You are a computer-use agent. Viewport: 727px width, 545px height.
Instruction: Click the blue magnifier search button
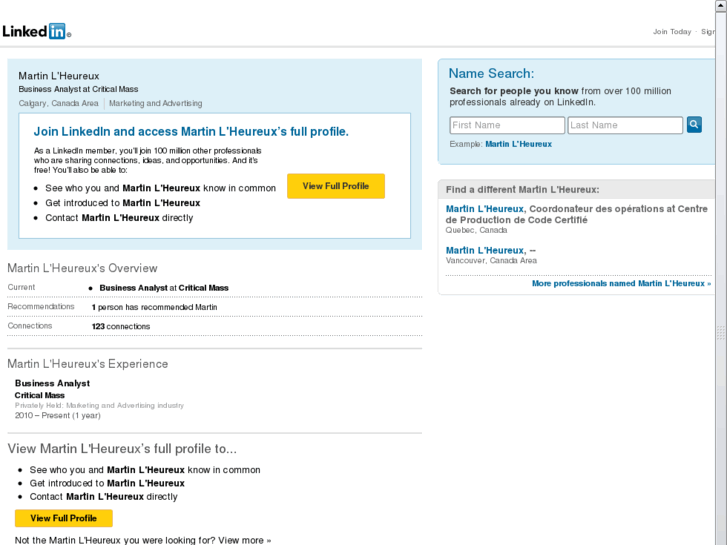(694, 124)
